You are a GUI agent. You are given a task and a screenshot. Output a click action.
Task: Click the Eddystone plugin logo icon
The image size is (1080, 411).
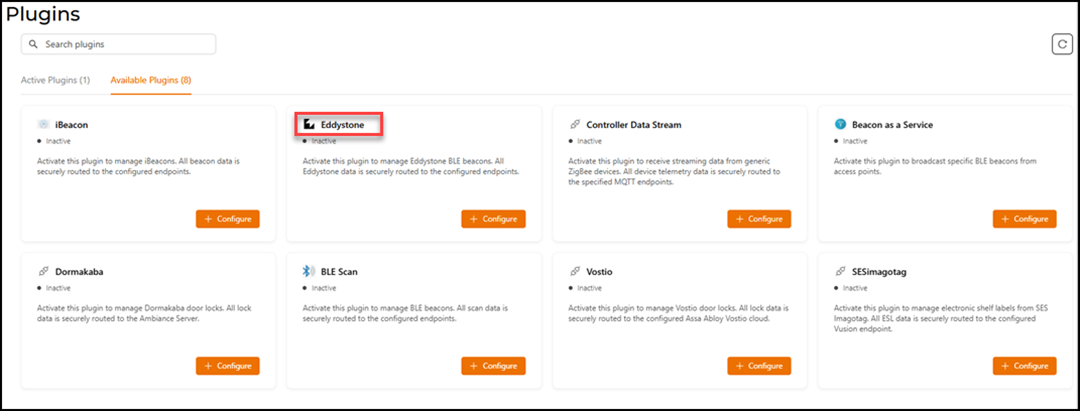309,125
